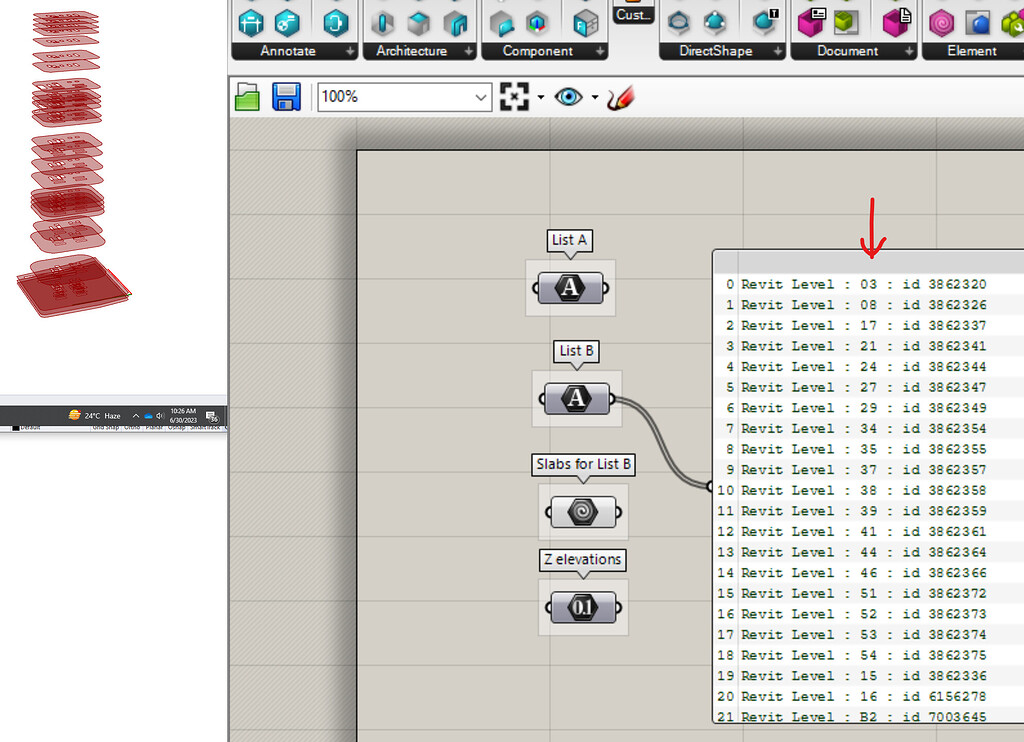Click the List A data component
The image size is (1024, 742).
570,288
